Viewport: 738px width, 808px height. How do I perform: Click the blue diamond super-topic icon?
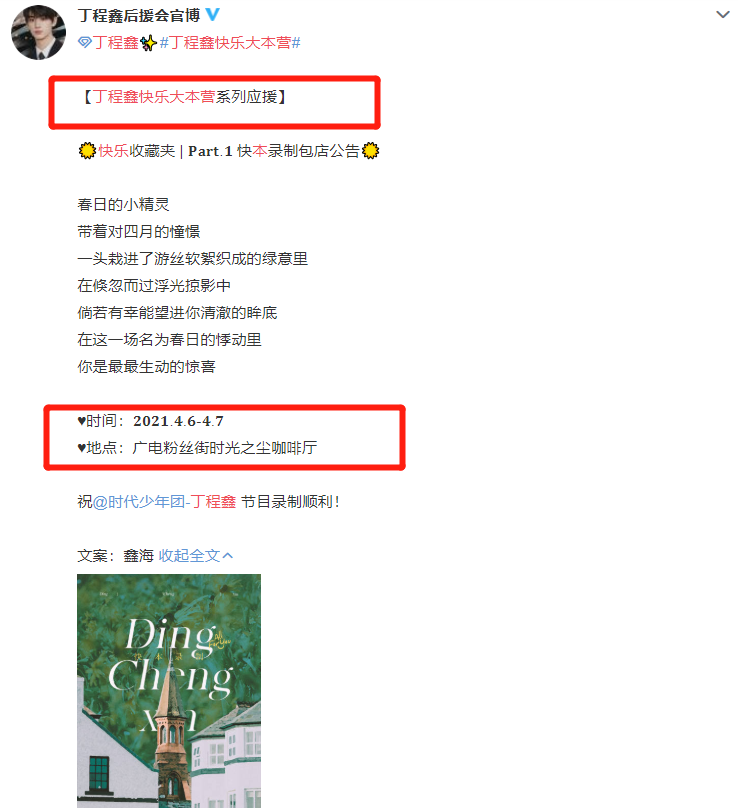coord(85,42)
